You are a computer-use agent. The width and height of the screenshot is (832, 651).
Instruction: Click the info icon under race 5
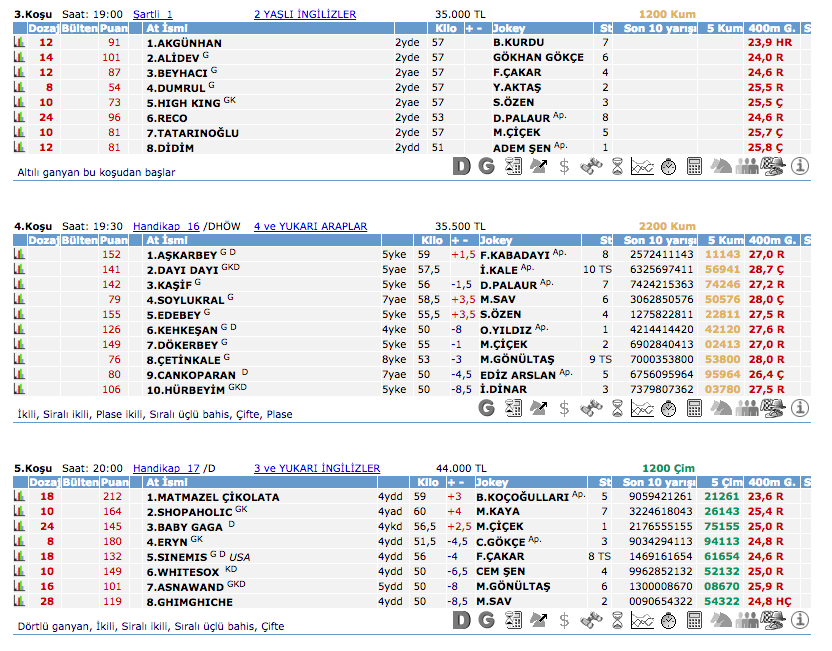coord(799,621)
